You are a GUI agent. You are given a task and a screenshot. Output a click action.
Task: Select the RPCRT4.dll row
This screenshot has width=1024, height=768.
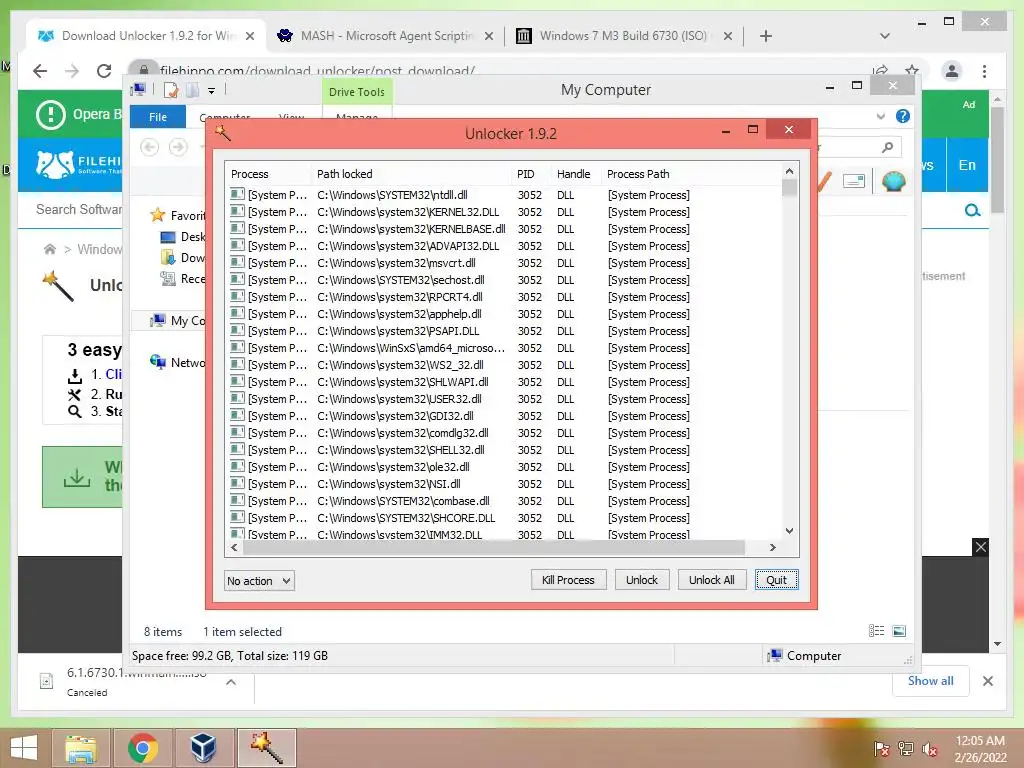tap(503, 296)
